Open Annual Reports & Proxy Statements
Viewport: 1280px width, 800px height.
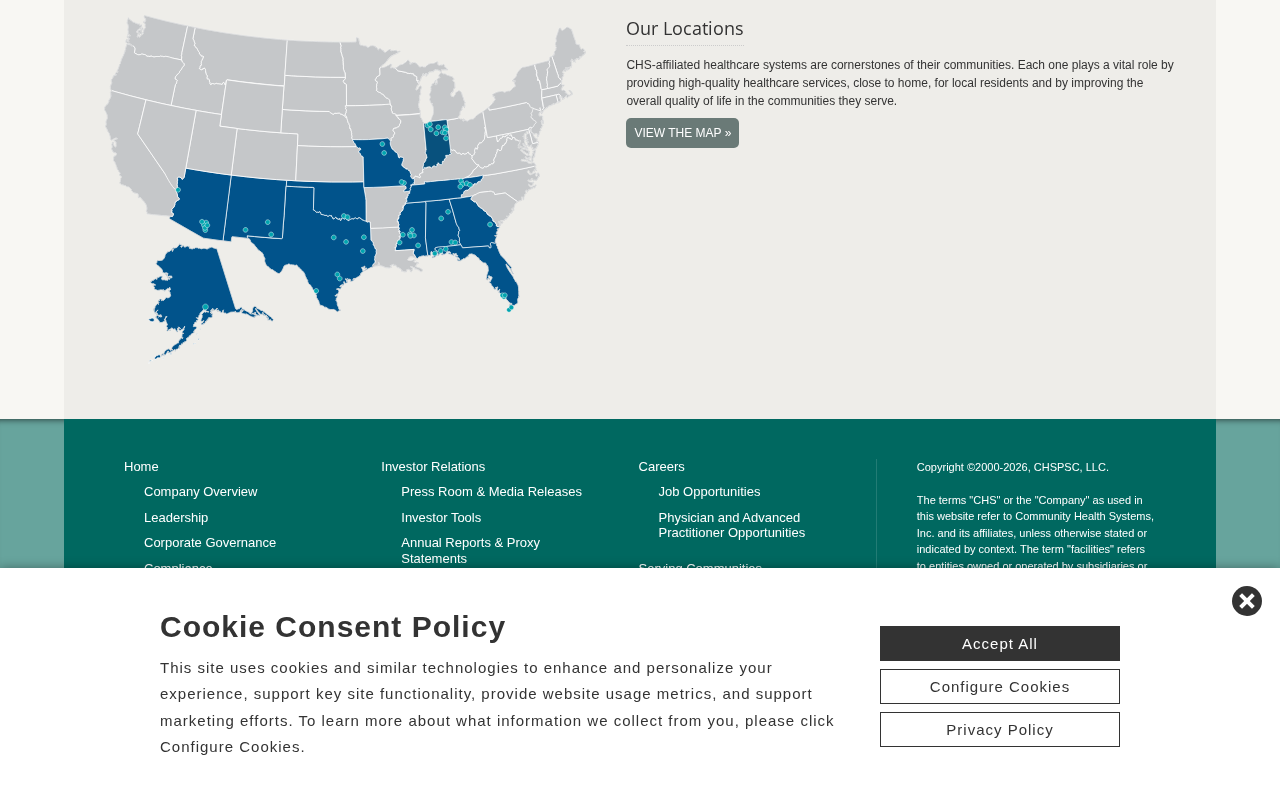pos(470,551)
